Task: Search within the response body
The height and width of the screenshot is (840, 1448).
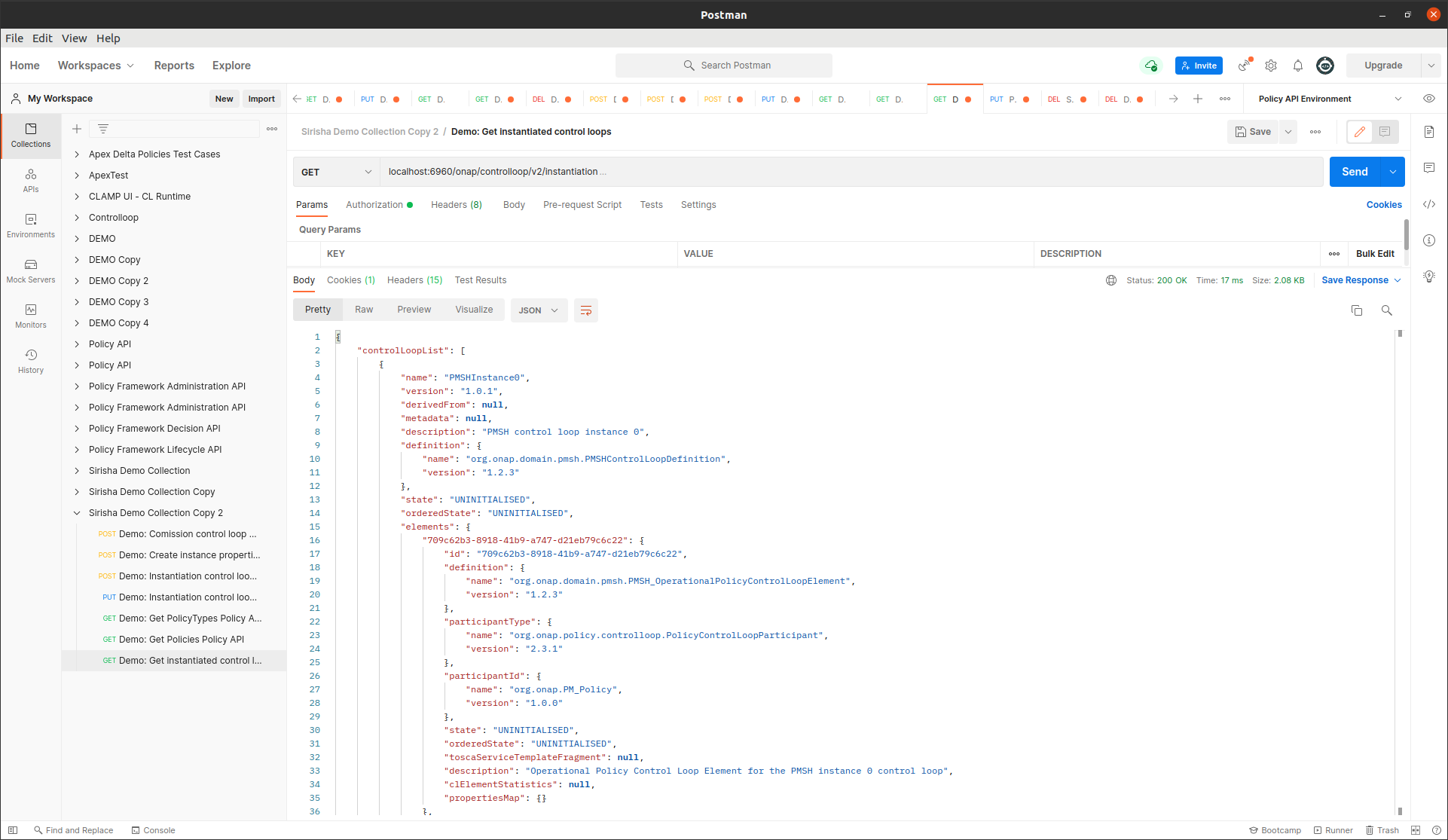Action: tap(1387, 310)
